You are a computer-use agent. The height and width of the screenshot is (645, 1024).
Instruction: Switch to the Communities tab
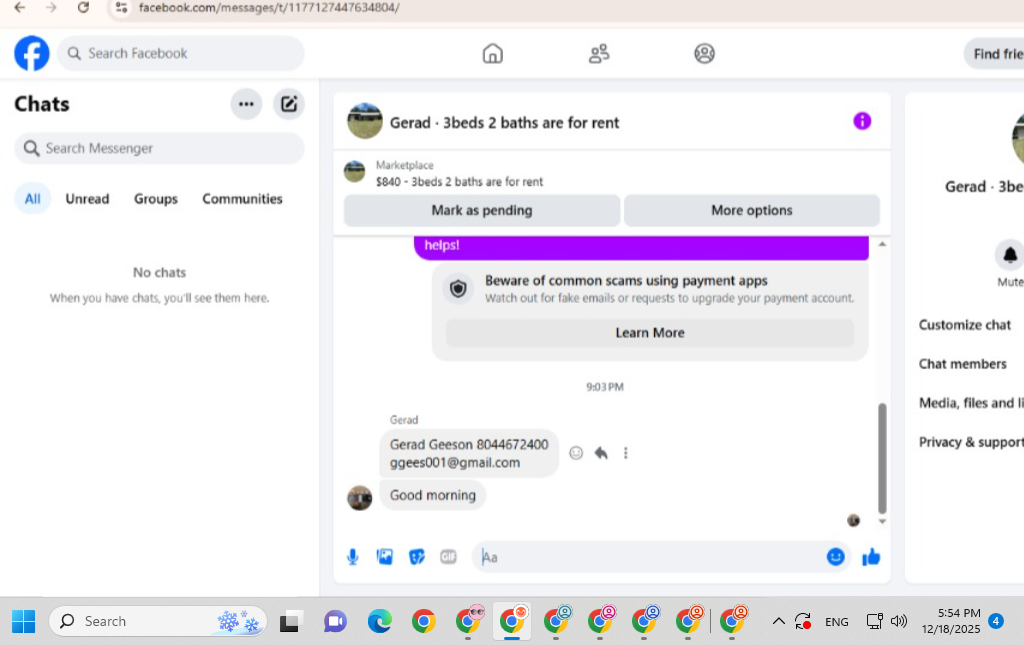[242, 199]
